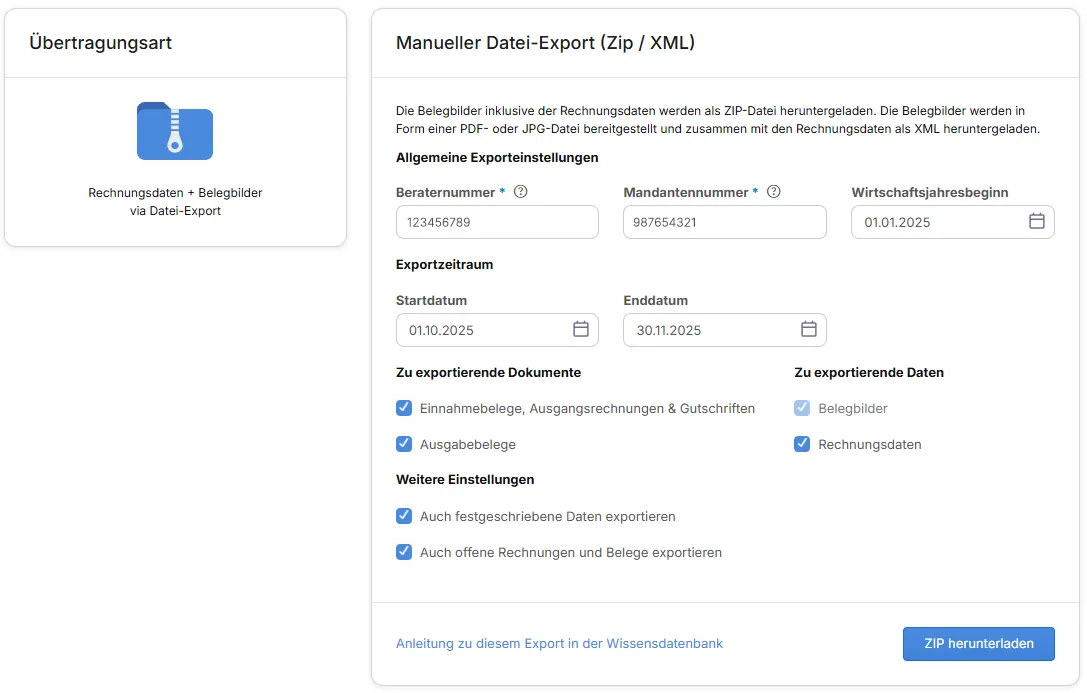
Task: Click the calendar icon next to Startdatum
Action: point(580,329)
